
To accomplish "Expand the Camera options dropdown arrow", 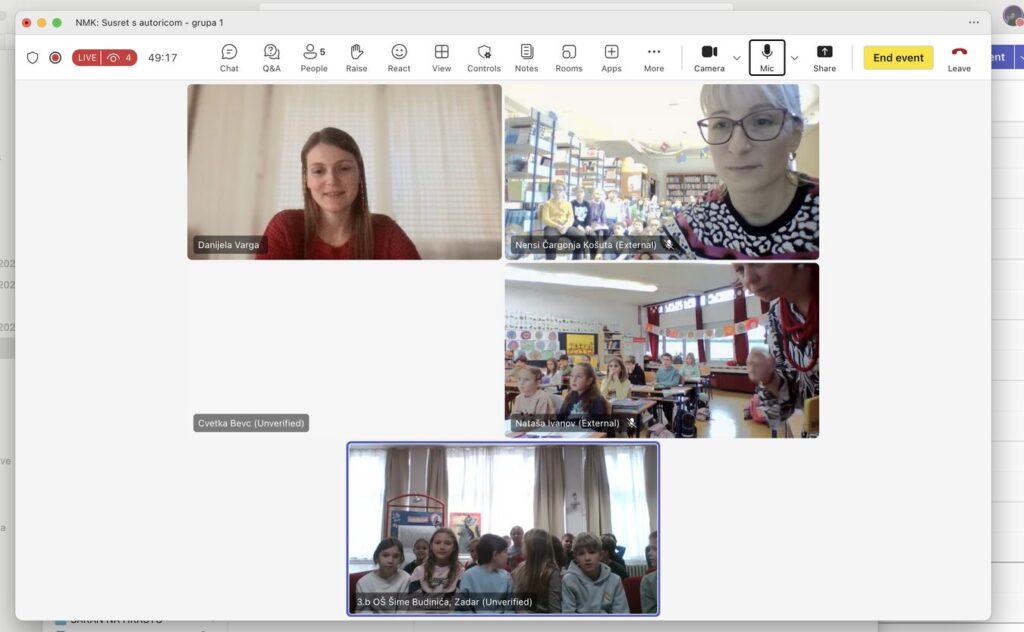I will point(737,58).
